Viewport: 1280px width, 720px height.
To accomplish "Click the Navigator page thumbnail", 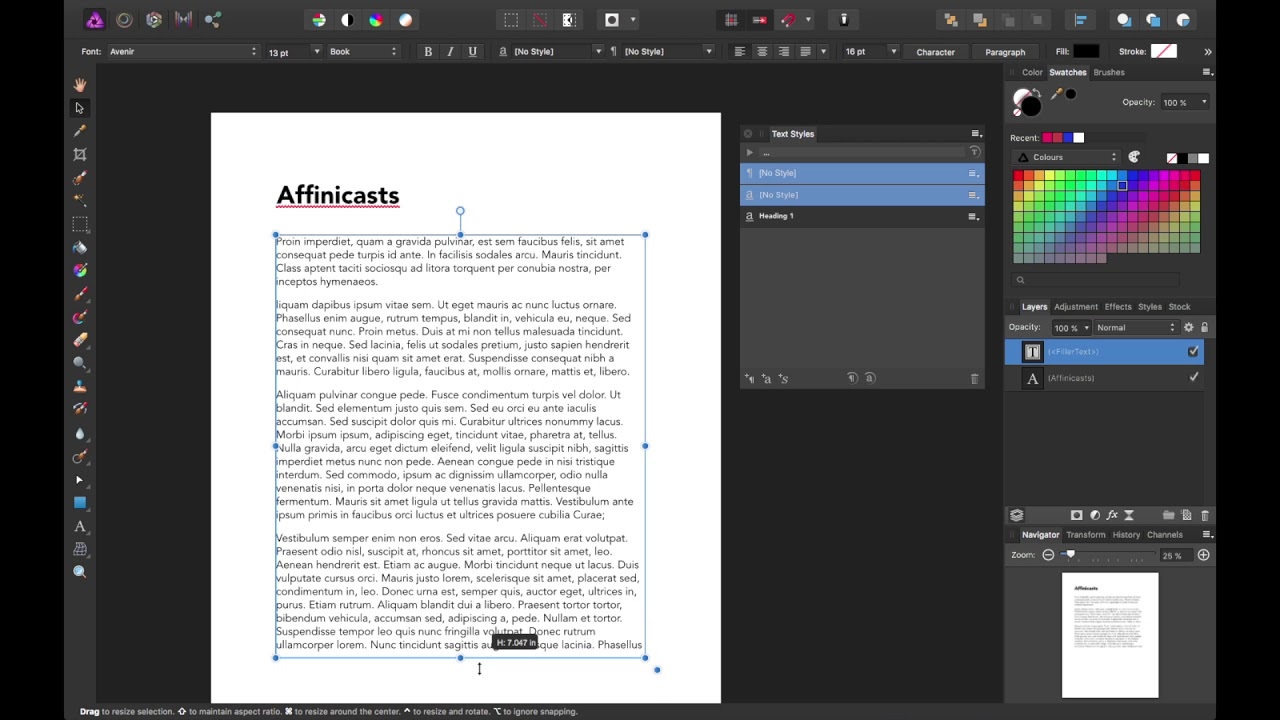I will [1110, 635].
